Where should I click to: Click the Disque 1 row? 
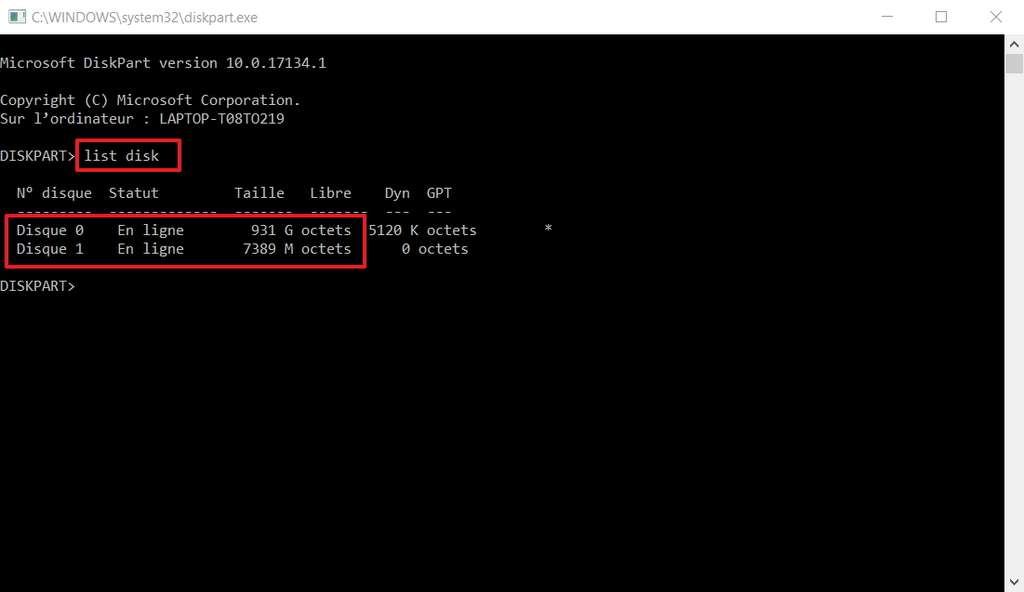[242, 249]
